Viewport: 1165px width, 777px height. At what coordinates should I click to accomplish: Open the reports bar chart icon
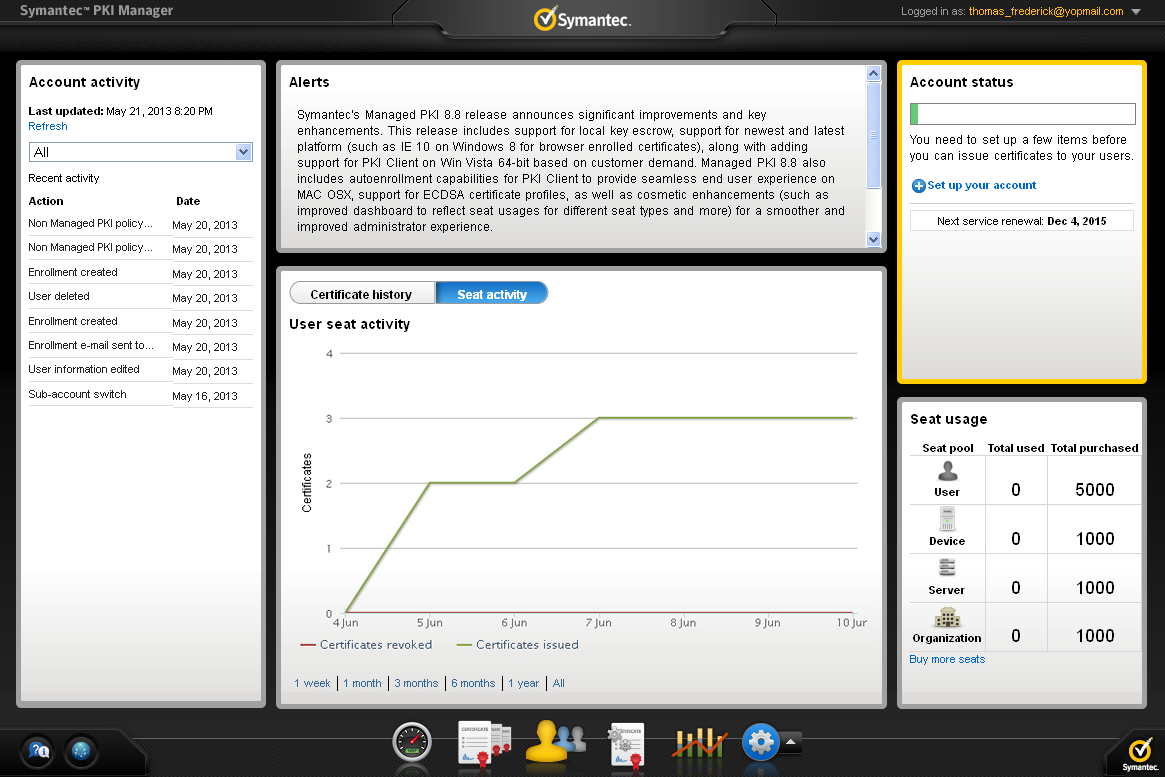(x=698, y=743)
